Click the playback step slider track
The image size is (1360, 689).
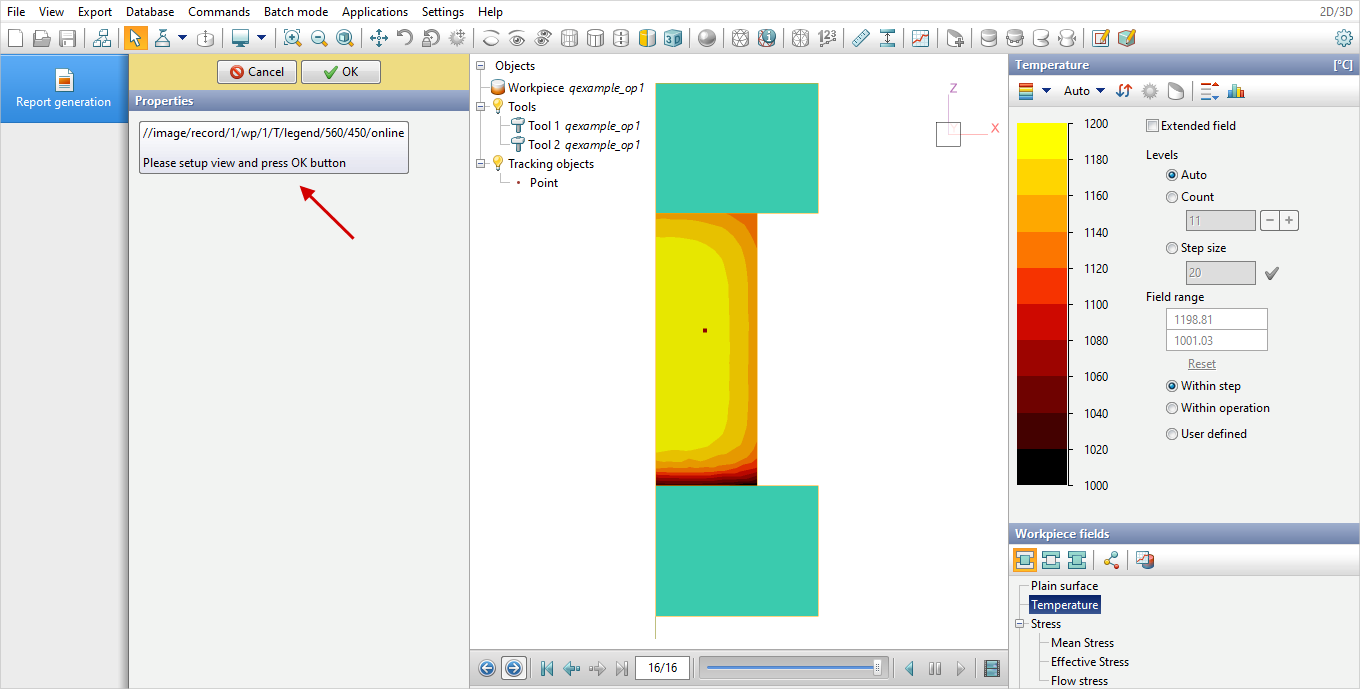click(x=790, y=668)
